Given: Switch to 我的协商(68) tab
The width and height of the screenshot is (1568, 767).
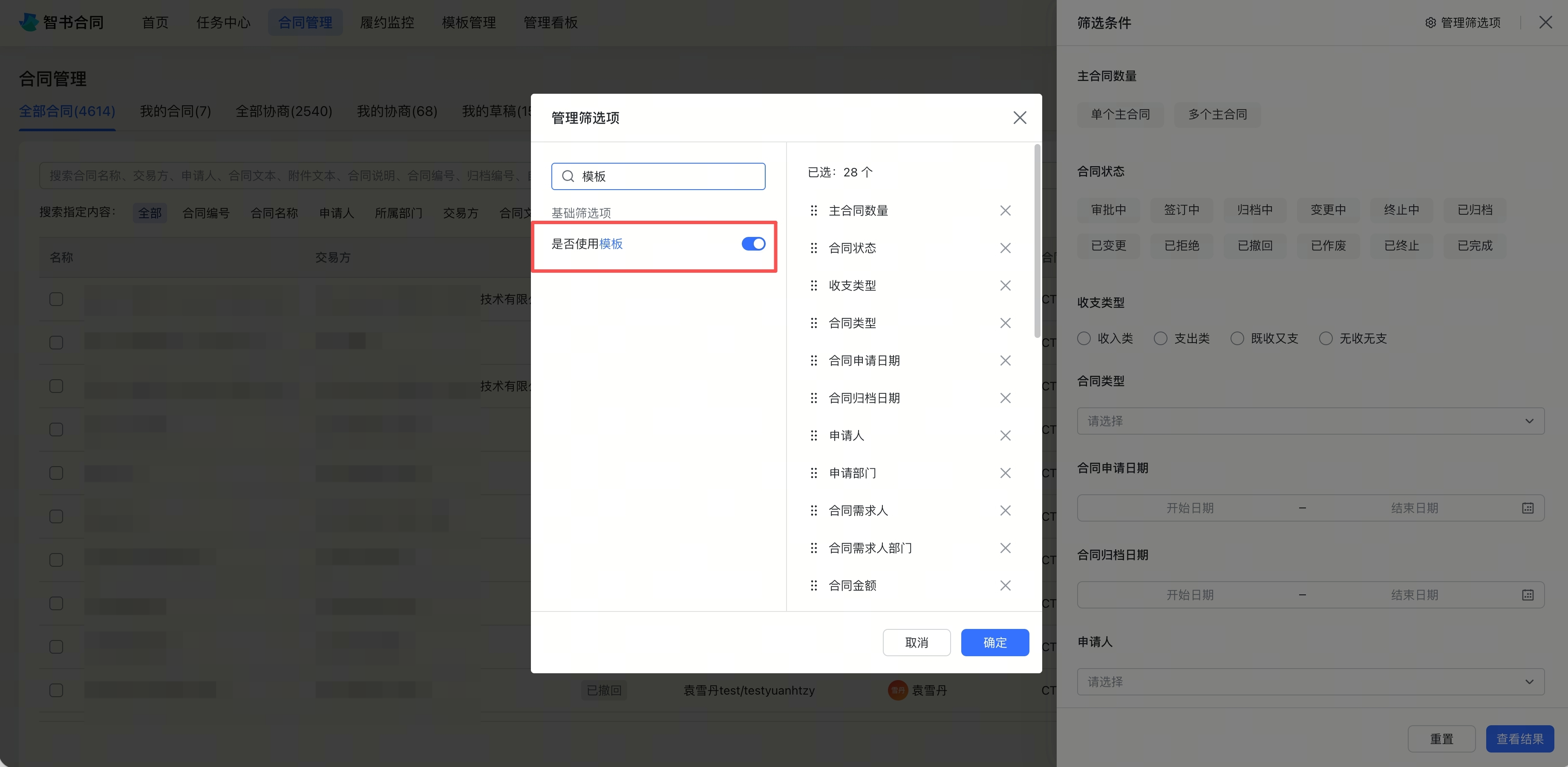Looking at the screenshot, I should [397, 111].
